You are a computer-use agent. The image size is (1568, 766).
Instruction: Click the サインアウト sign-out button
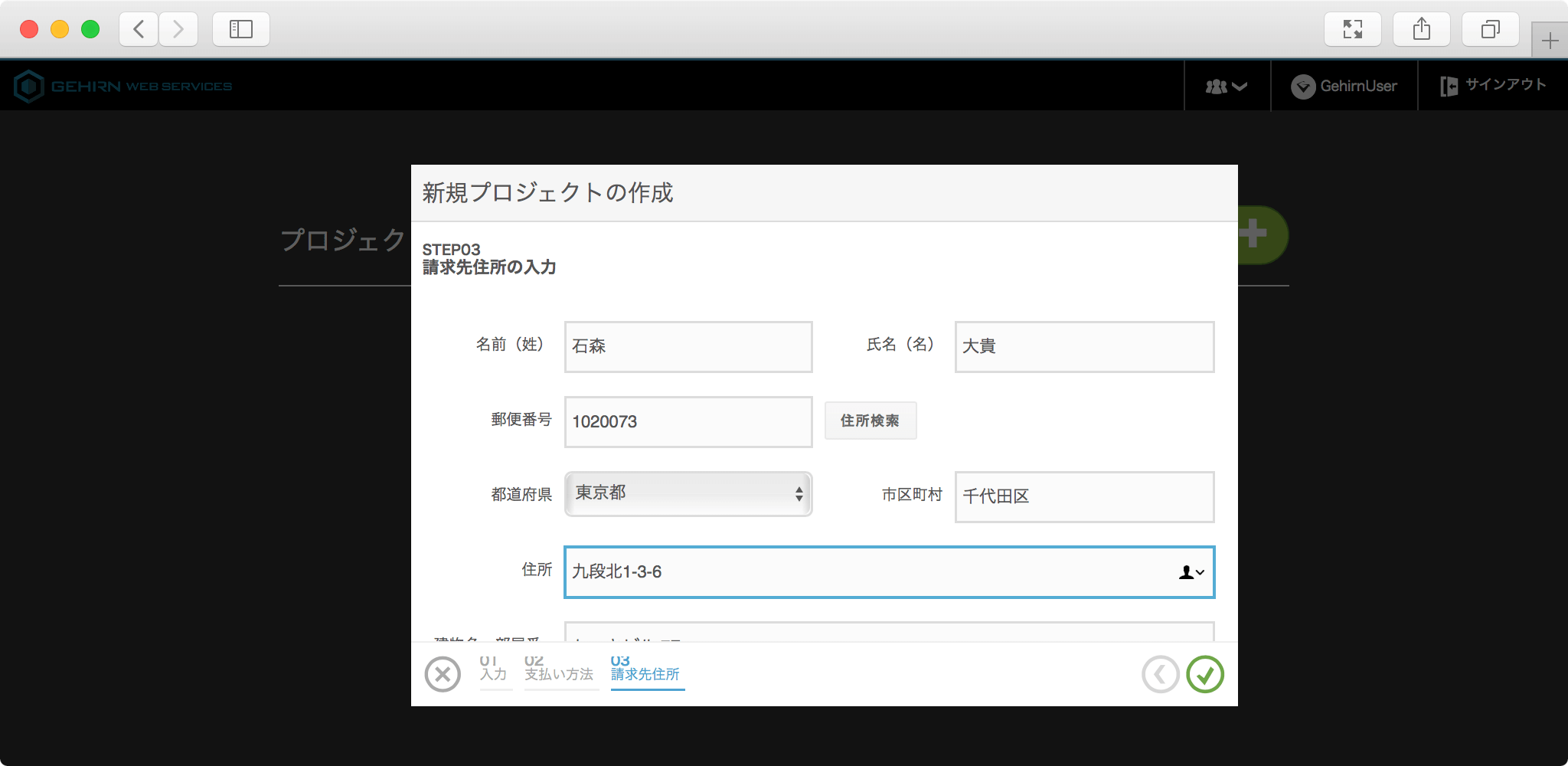(x=1493, y=86)
